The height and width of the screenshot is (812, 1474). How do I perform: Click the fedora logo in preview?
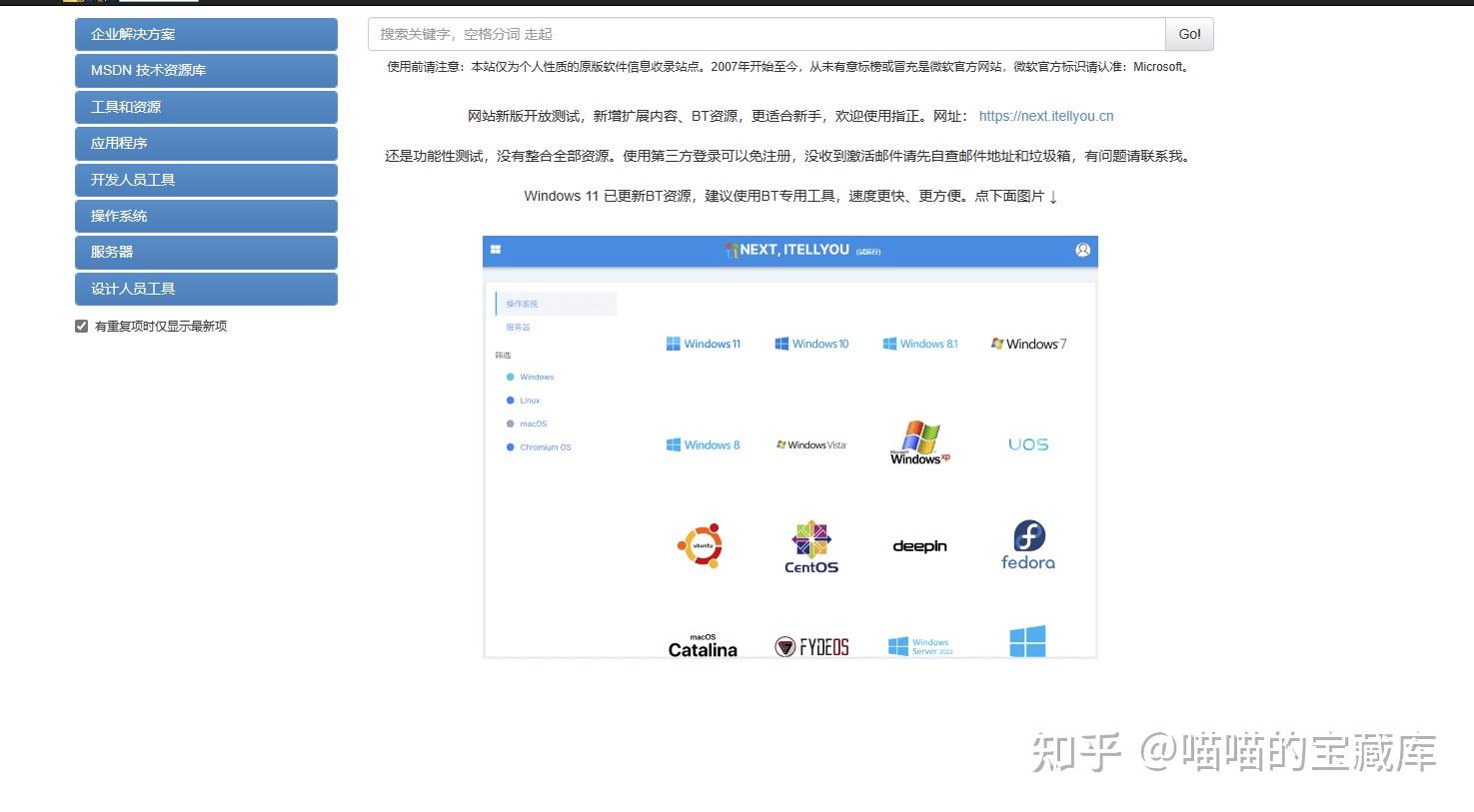[1028, 545]
